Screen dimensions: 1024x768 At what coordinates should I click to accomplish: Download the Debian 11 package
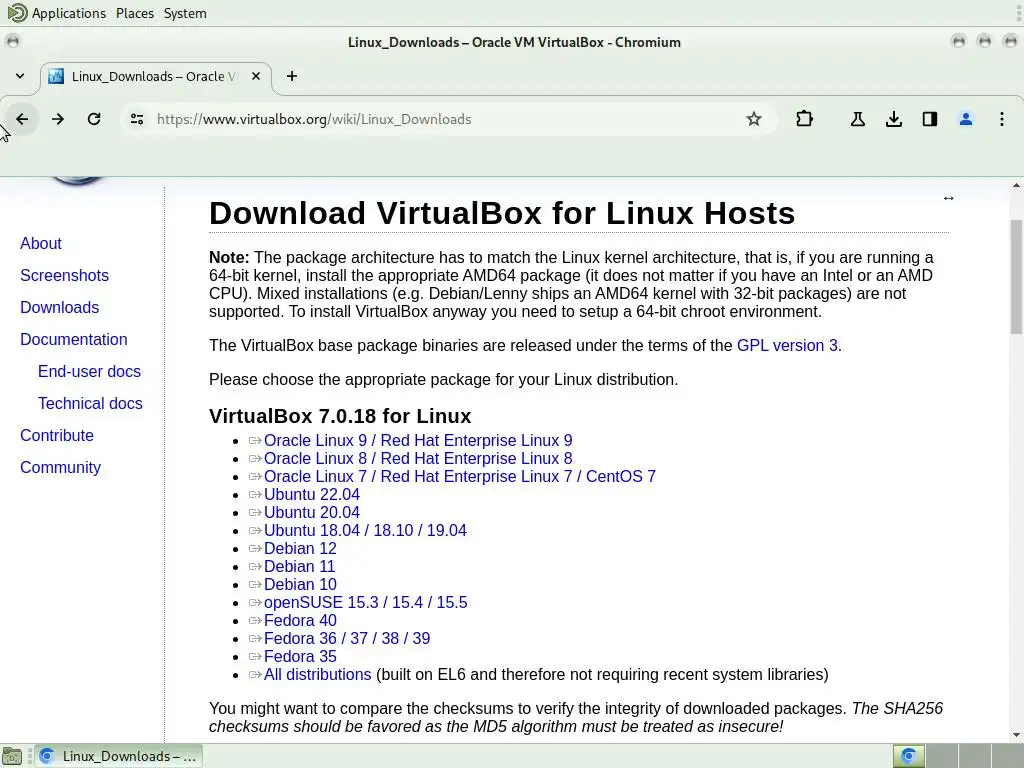click(299, 566)
